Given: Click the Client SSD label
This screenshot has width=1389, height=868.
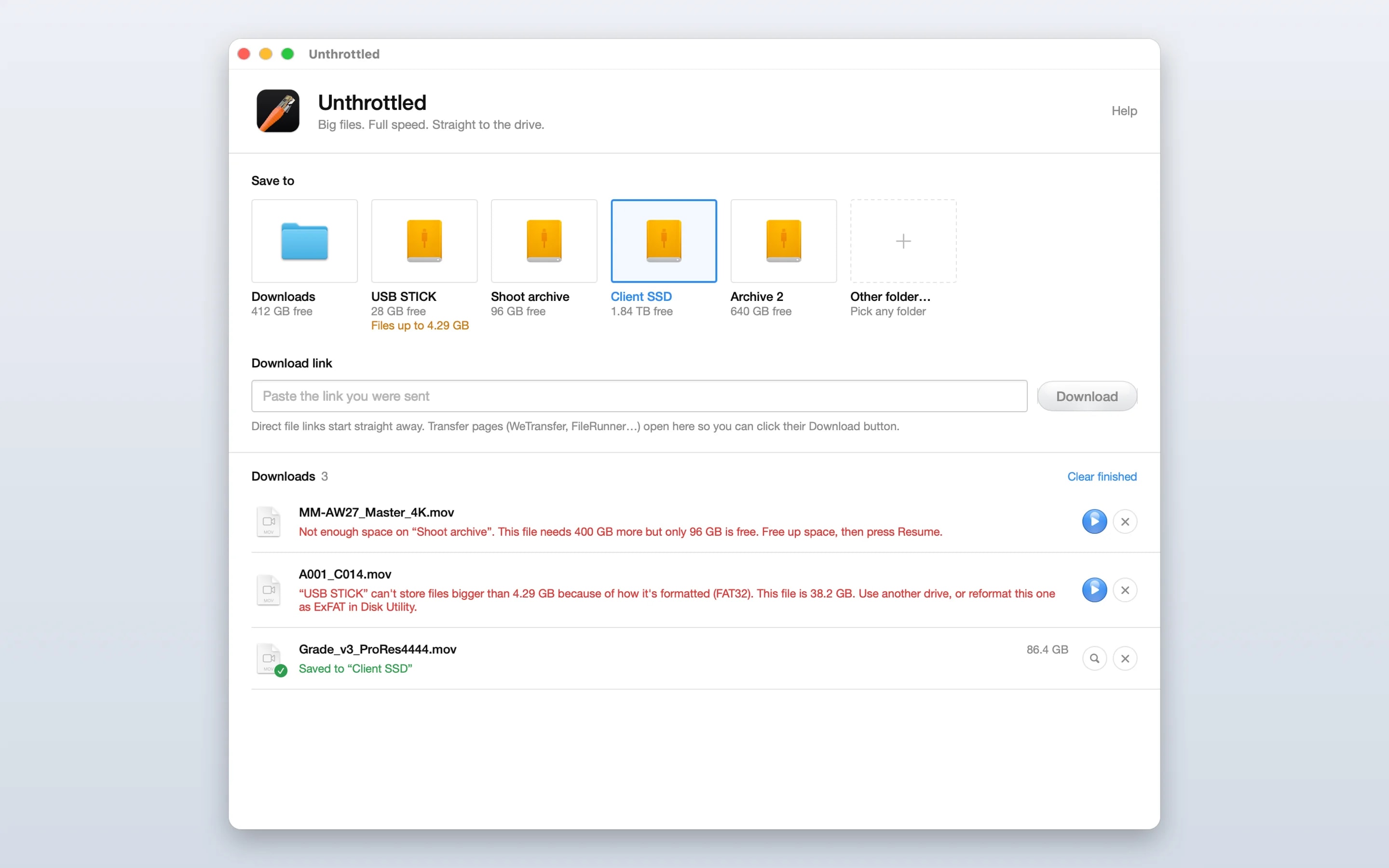Looking at the screenshot, I should pyautogui.click(x=641, y=297).
